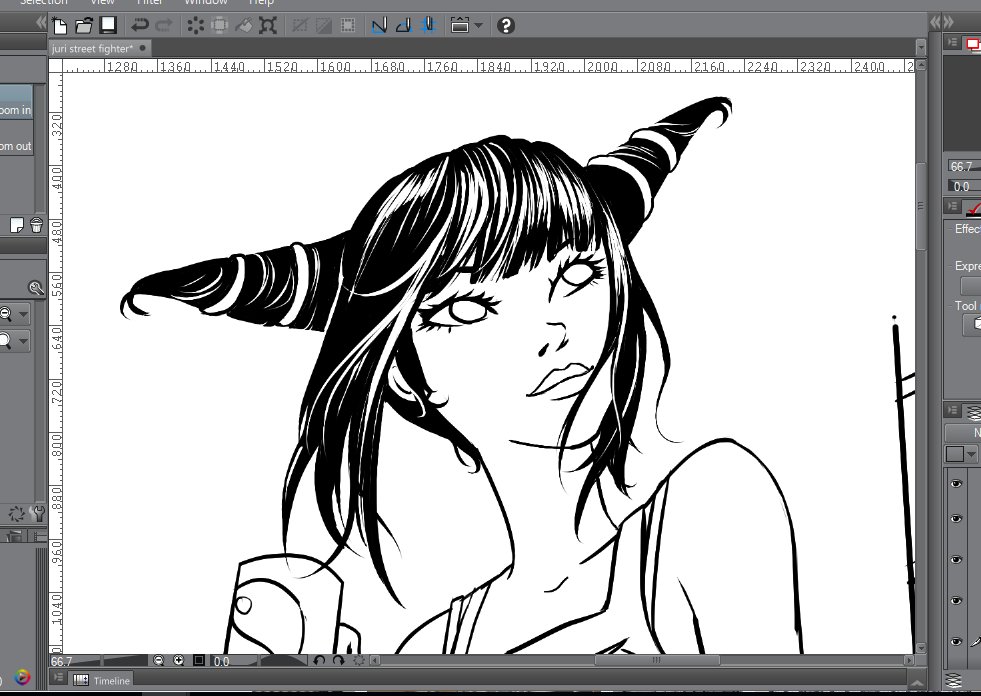Open Help via the question mark icon
Screen dimensions: 981x696
pyautogui.click(x=506, y=26)
